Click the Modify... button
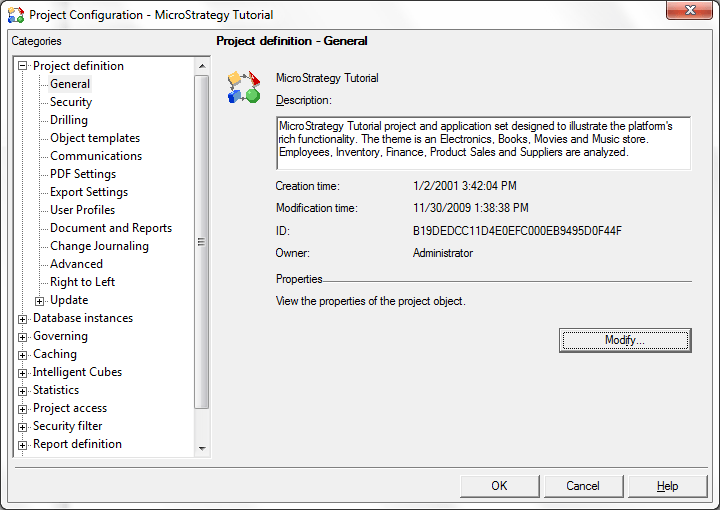The height and width of the screenshot is (510, 720). coord(625,340)
